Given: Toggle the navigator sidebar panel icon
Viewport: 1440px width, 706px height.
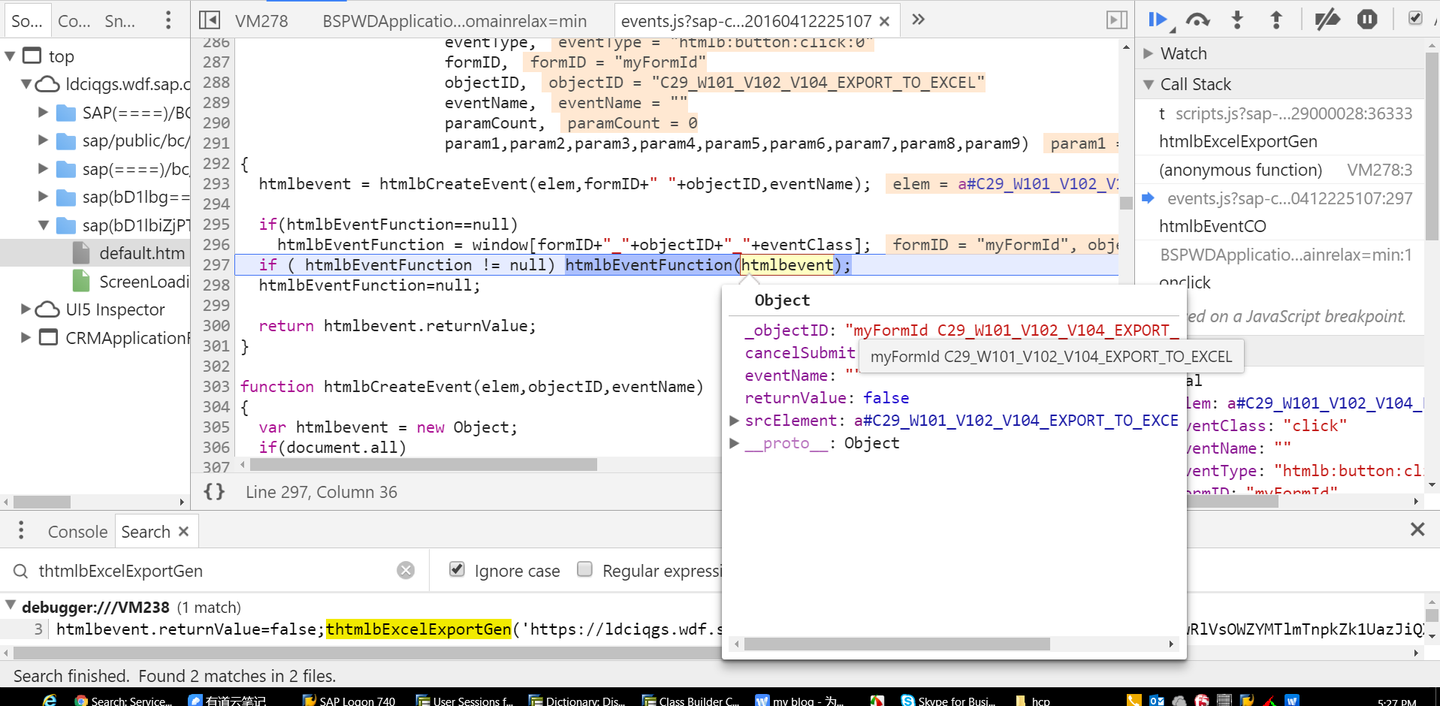Looking at the screenshot, I should (210, 19).
